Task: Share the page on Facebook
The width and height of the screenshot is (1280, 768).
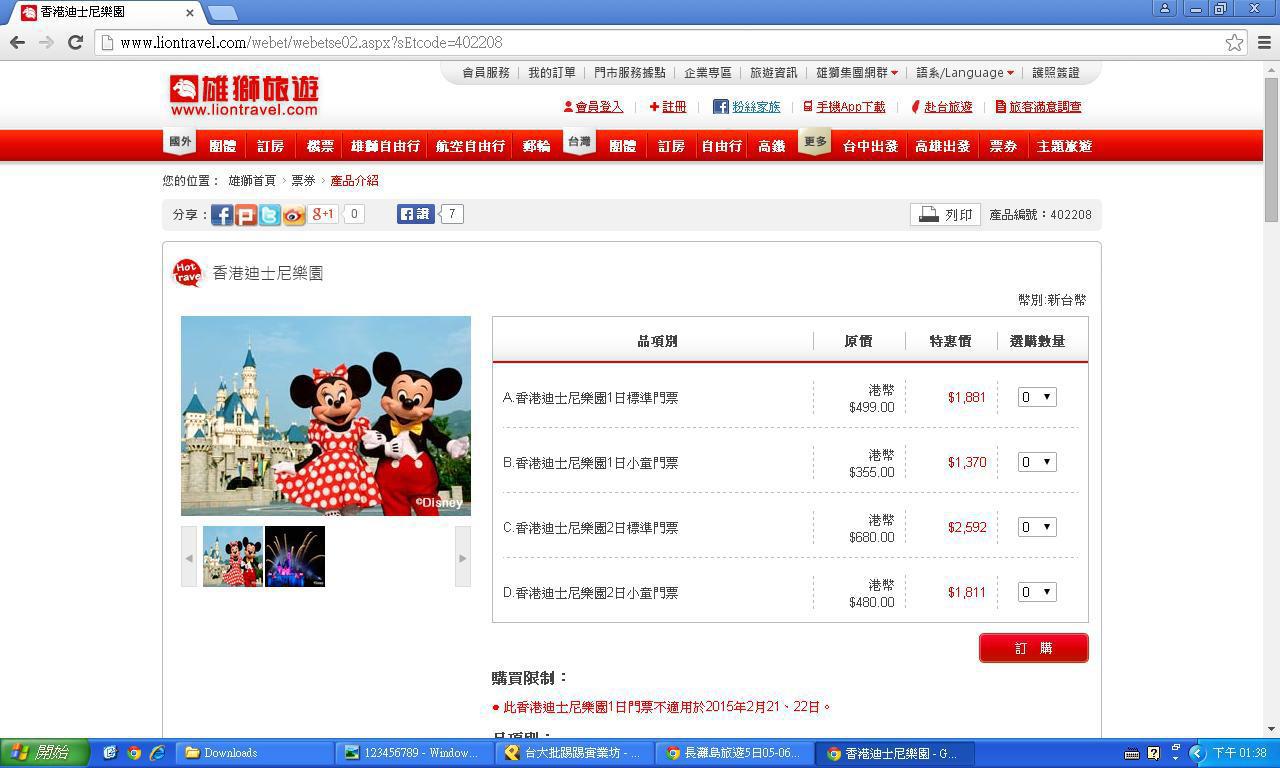Action: [222, 215]
